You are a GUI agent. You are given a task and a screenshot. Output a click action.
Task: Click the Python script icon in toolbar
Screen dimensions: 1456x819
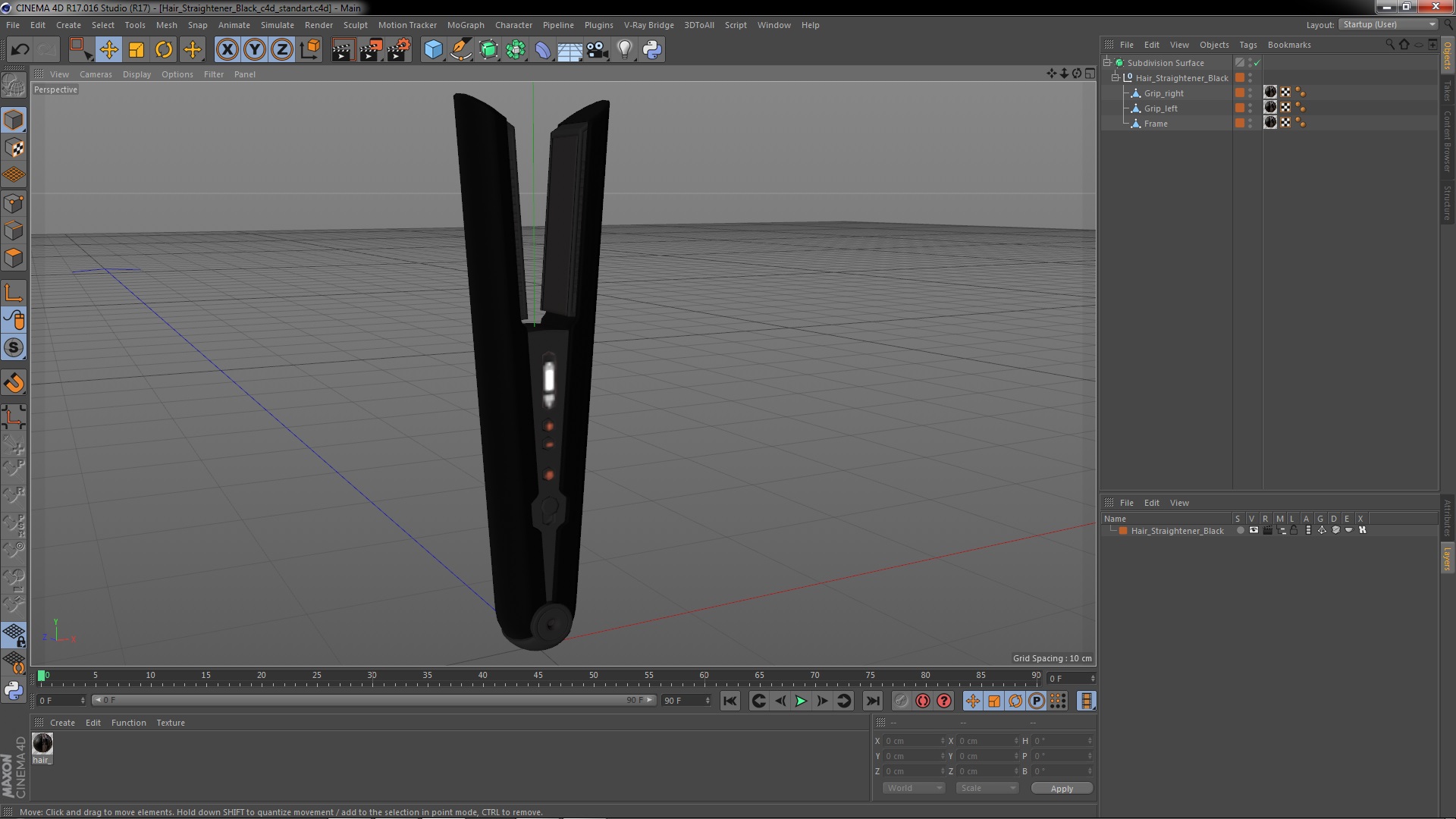pyautogui.click(x=652, y=50)
